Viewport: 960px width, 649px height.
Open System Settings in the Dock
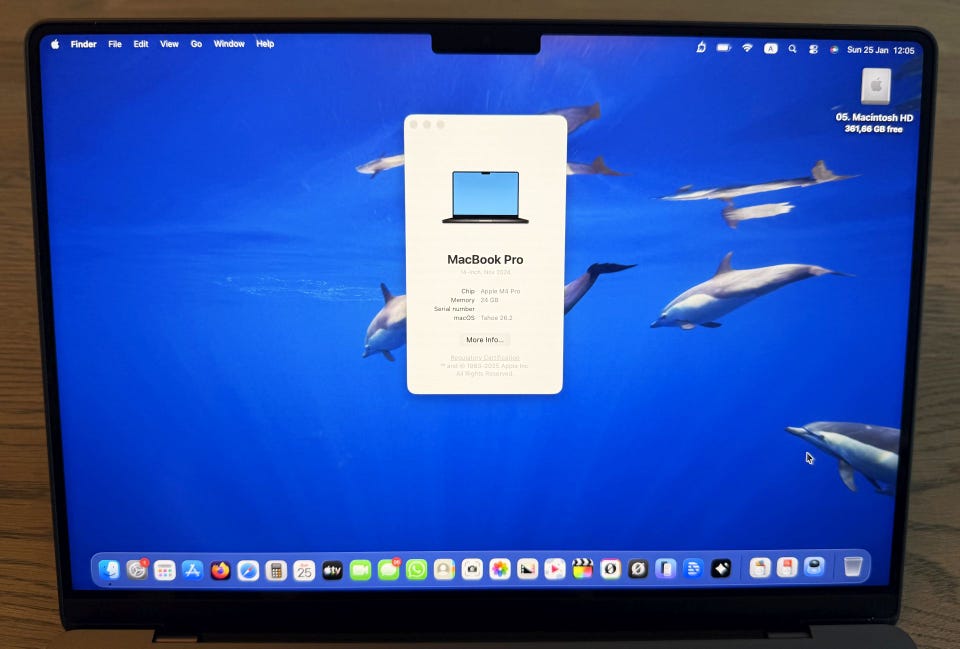point(137,569)
